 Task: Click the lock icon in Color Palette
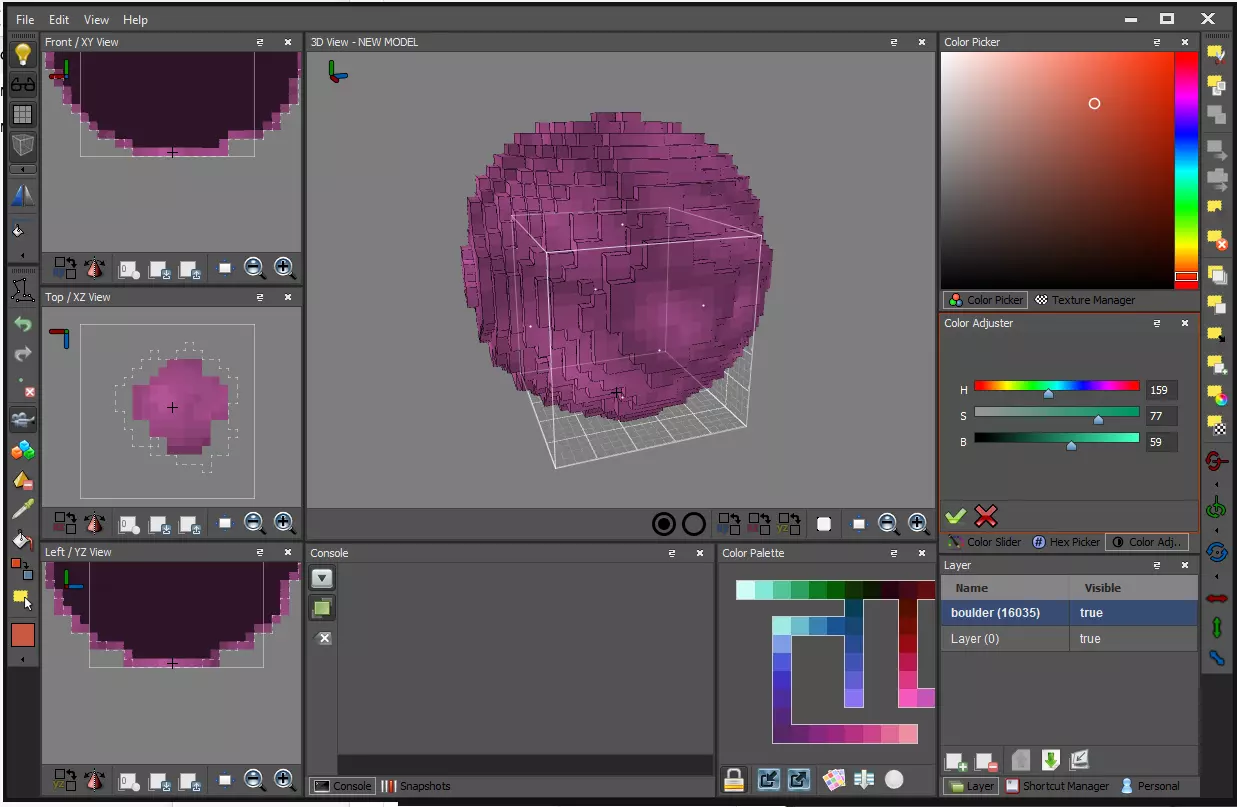734,780
